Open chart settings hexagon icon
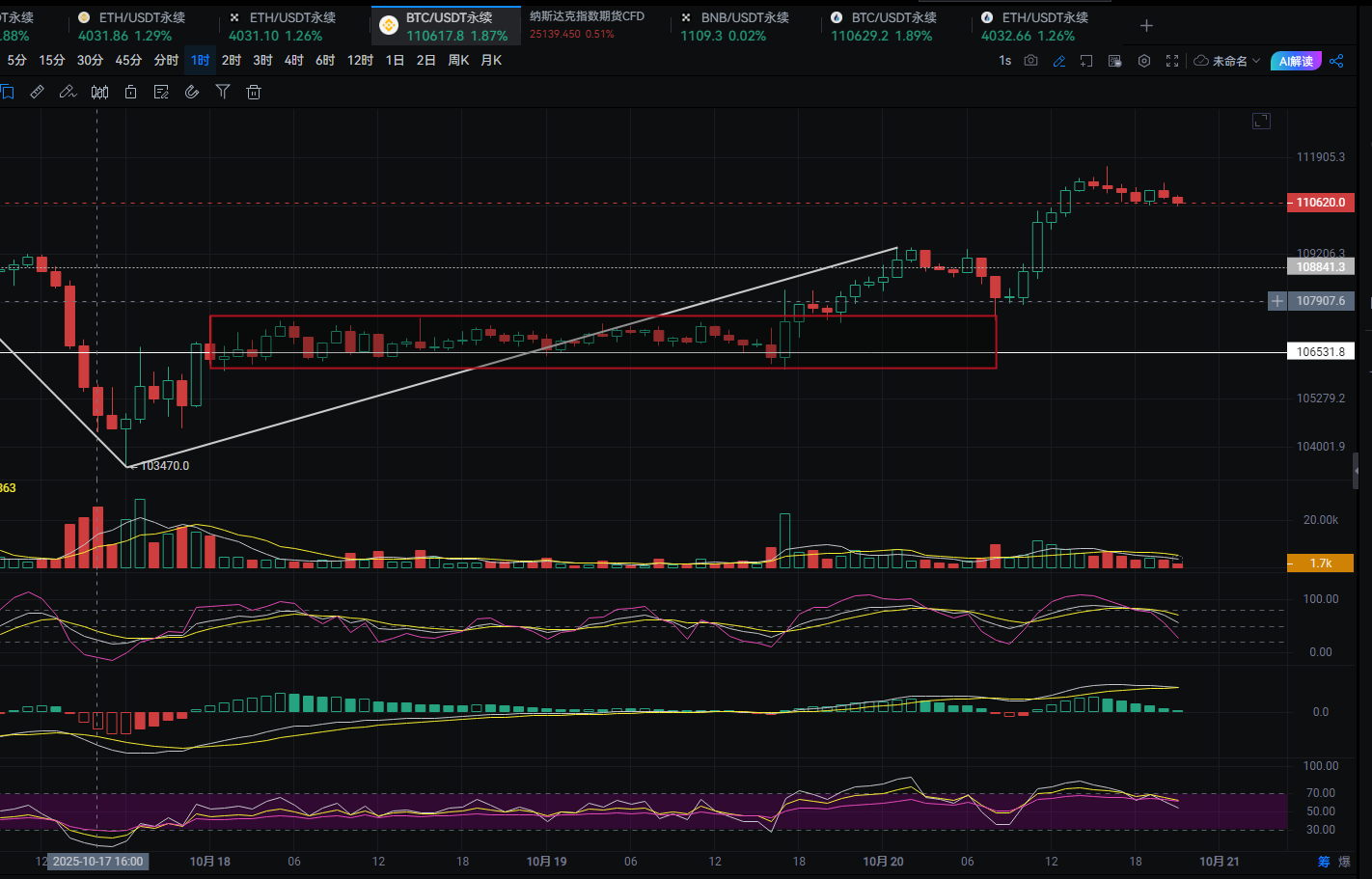1372x879 pixels. click(x=1143, y=61)
